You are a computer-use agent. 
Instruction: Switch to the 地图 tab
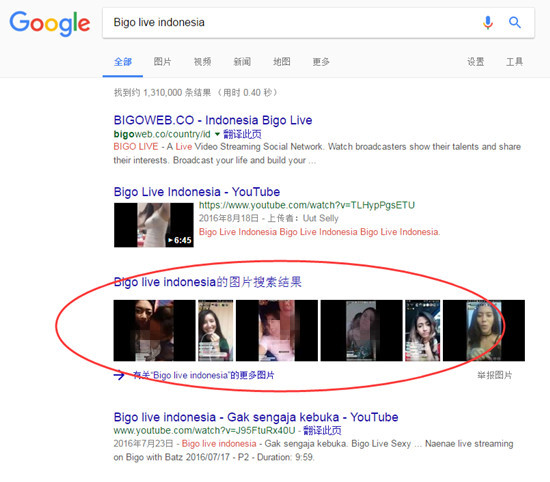(x=282, y=62)
